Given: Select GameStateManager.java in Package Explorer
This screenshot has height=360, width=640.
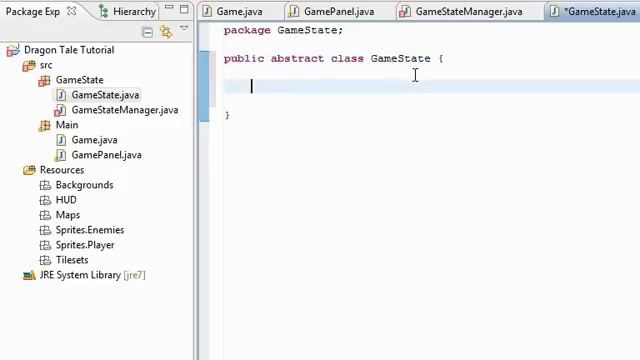Looking at the screenshot, I should [125, 110].
